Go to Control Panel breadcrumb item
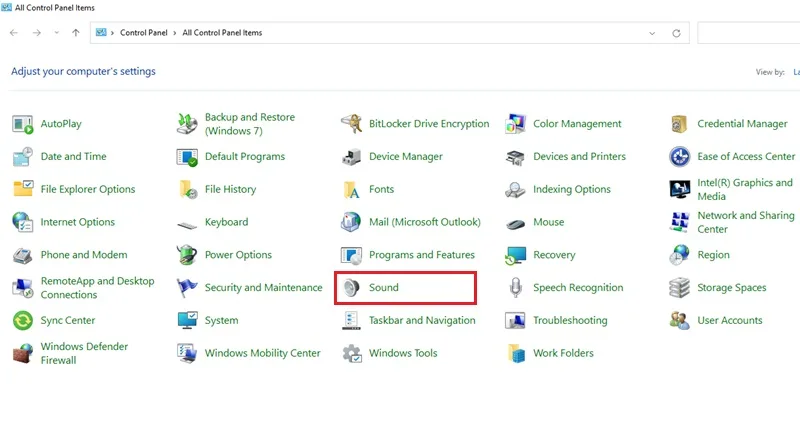This screenshot has width=800, height=430. click(143, 33)
